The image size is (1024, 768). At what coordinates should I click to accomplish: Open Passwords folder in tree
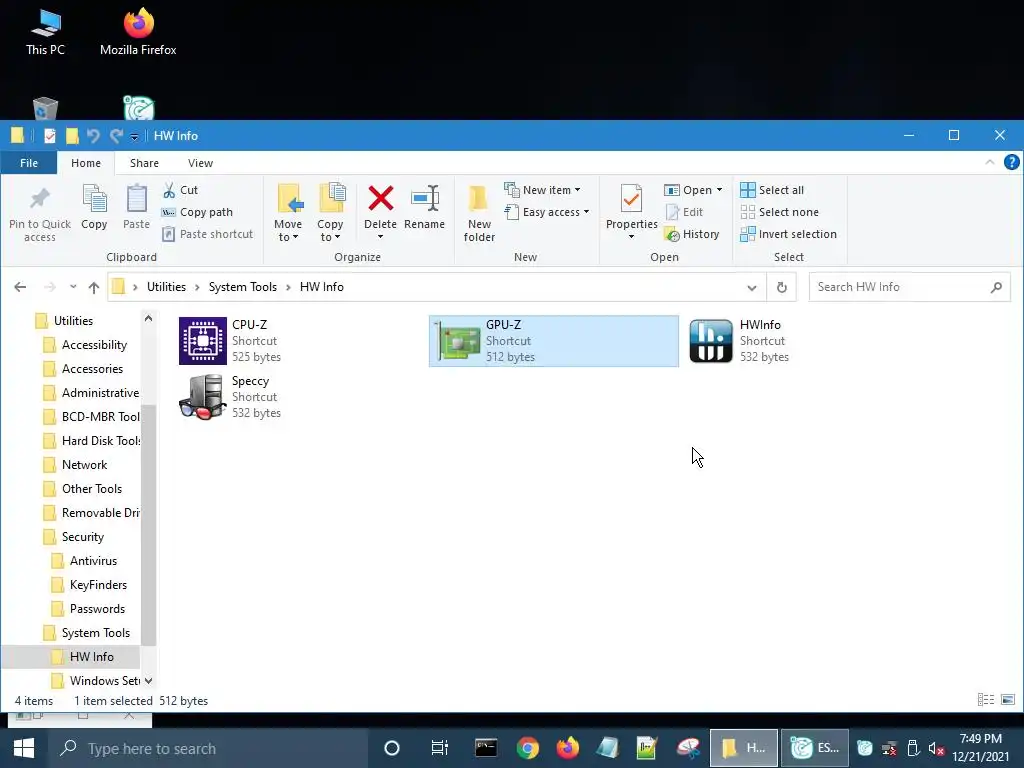(x=97, y=609)
